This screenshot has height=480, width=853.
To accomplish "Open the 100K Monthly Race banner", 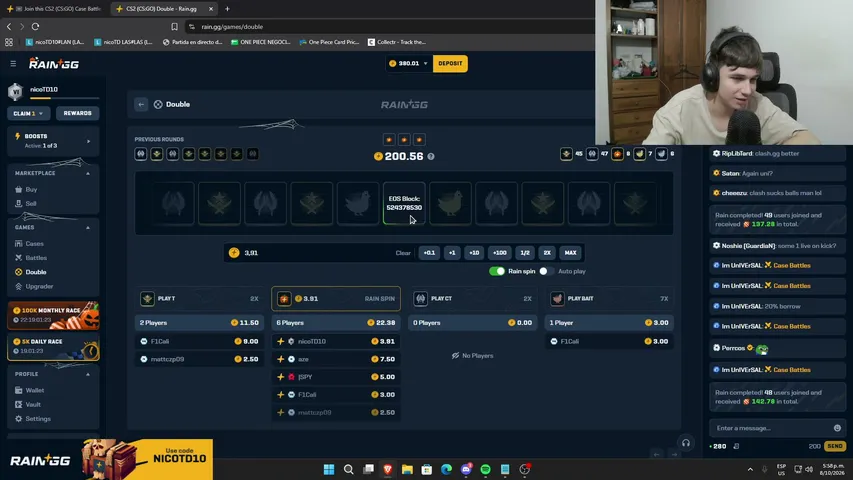I will click(x=53, y=315).
